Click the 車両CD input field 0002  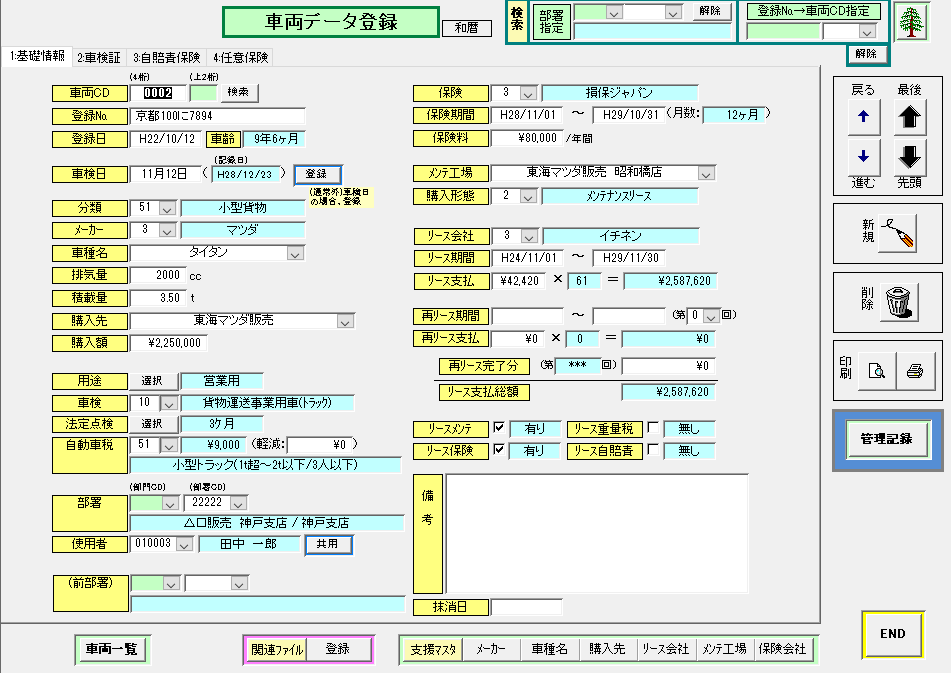pos(158,93)
